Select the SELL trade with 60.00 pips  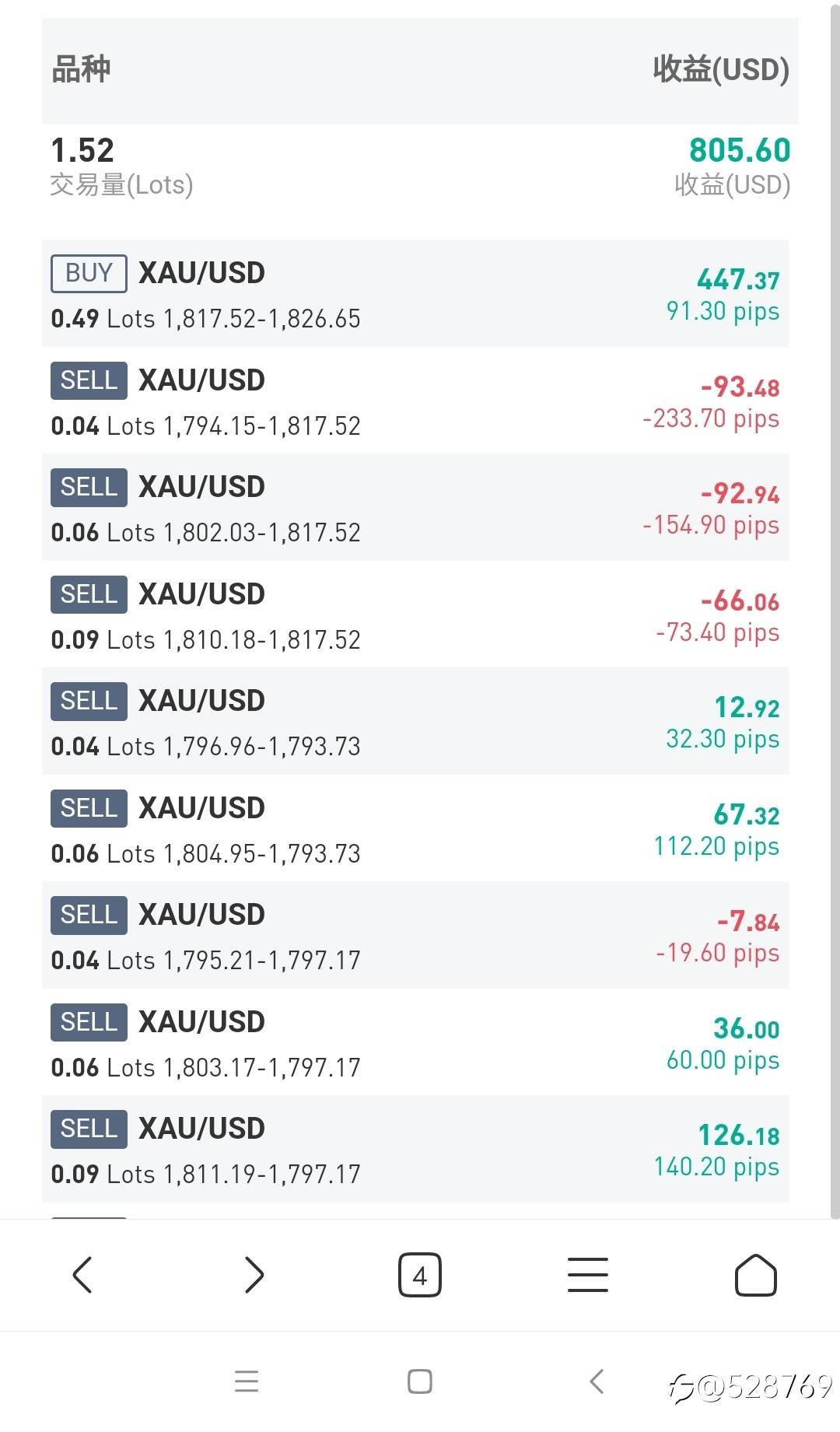tap(415, 1043)
